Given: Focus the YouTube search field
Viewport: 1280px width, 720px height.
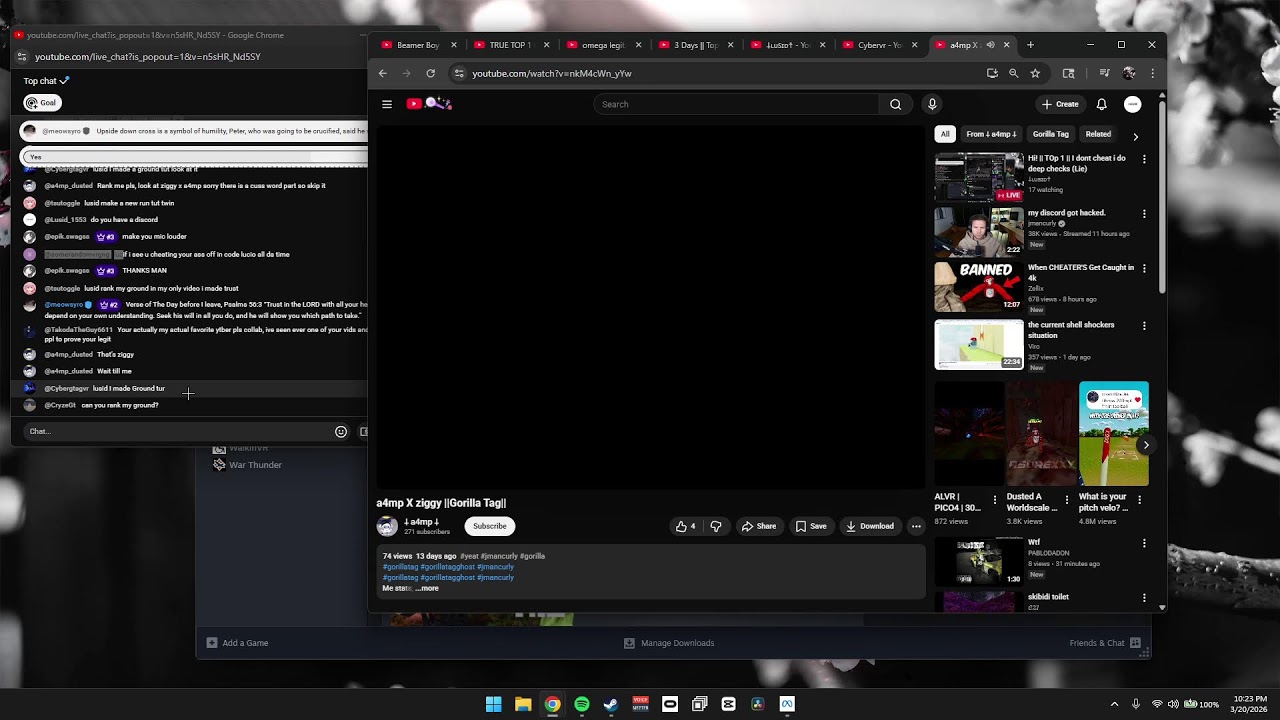Looking at the screenshot, I should [736, 104].
